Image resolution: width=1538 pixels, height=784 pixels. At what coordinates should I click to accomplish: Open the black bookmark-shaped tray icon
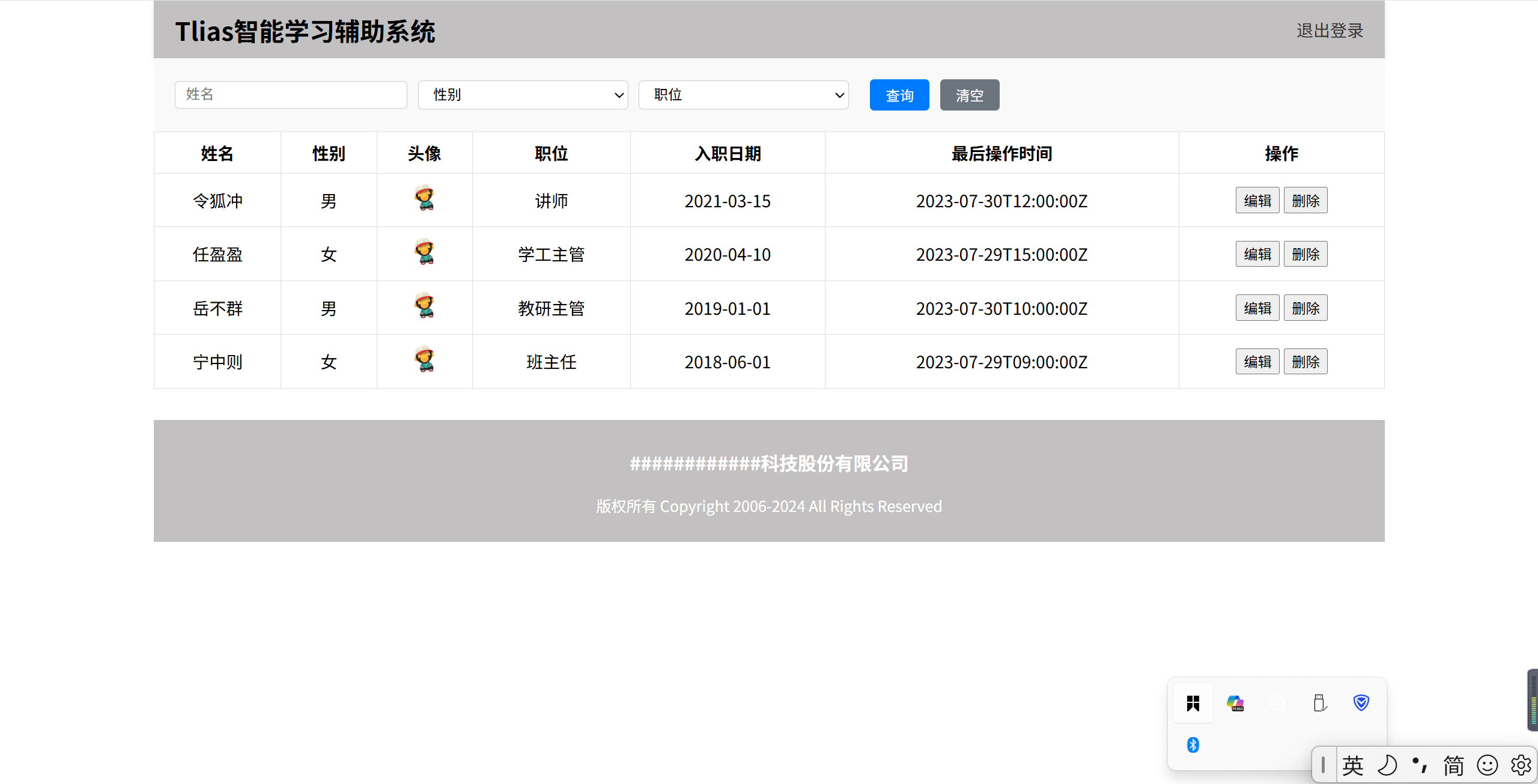pos(1193,703)
